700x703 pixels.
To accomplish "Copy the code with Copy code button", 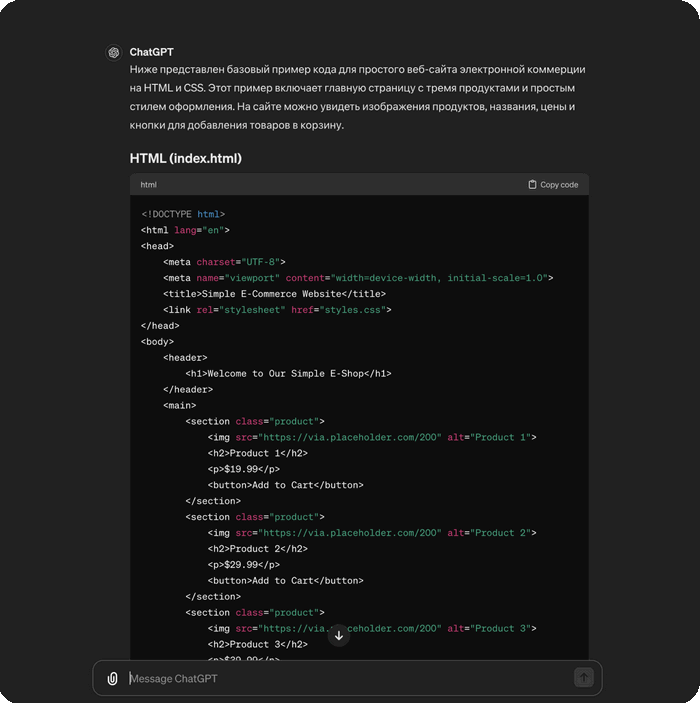I will [553, 185].
